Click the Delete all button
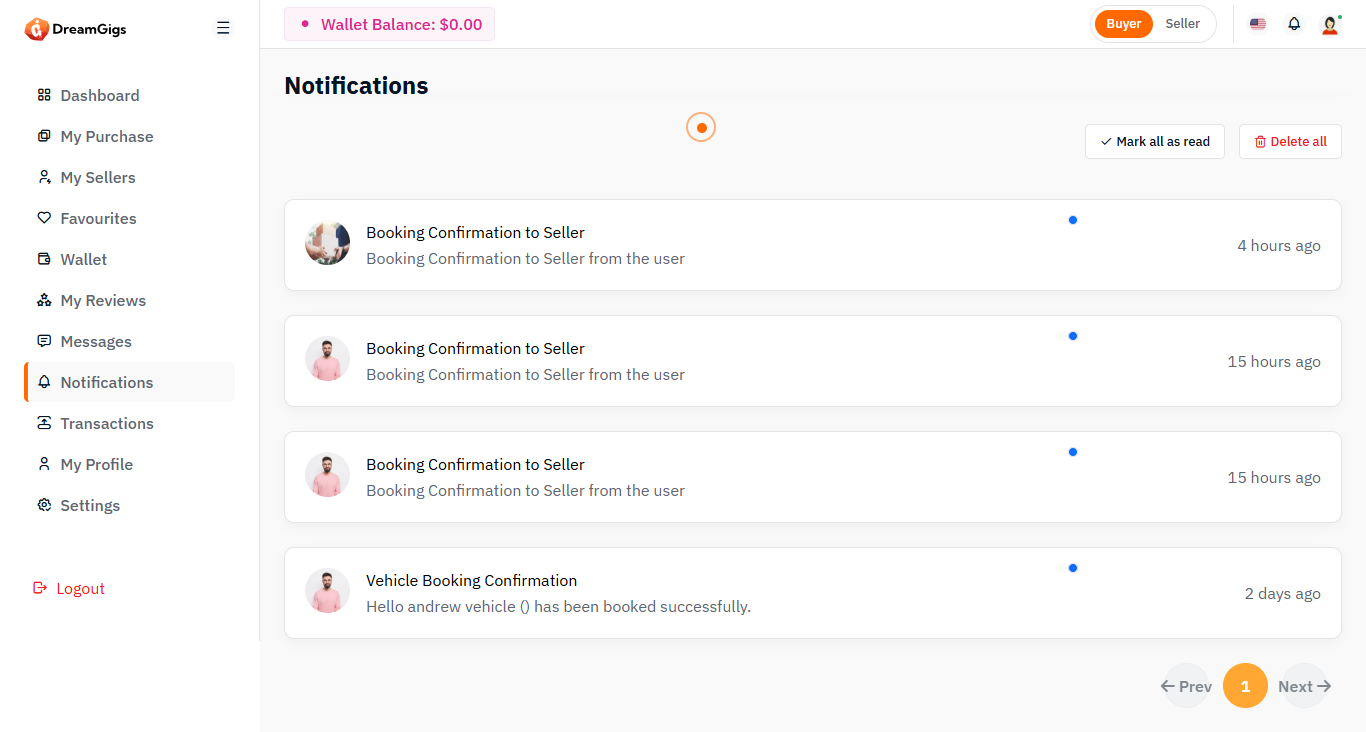Screen dimensions: 1366x732 (x=1290, y=142)
